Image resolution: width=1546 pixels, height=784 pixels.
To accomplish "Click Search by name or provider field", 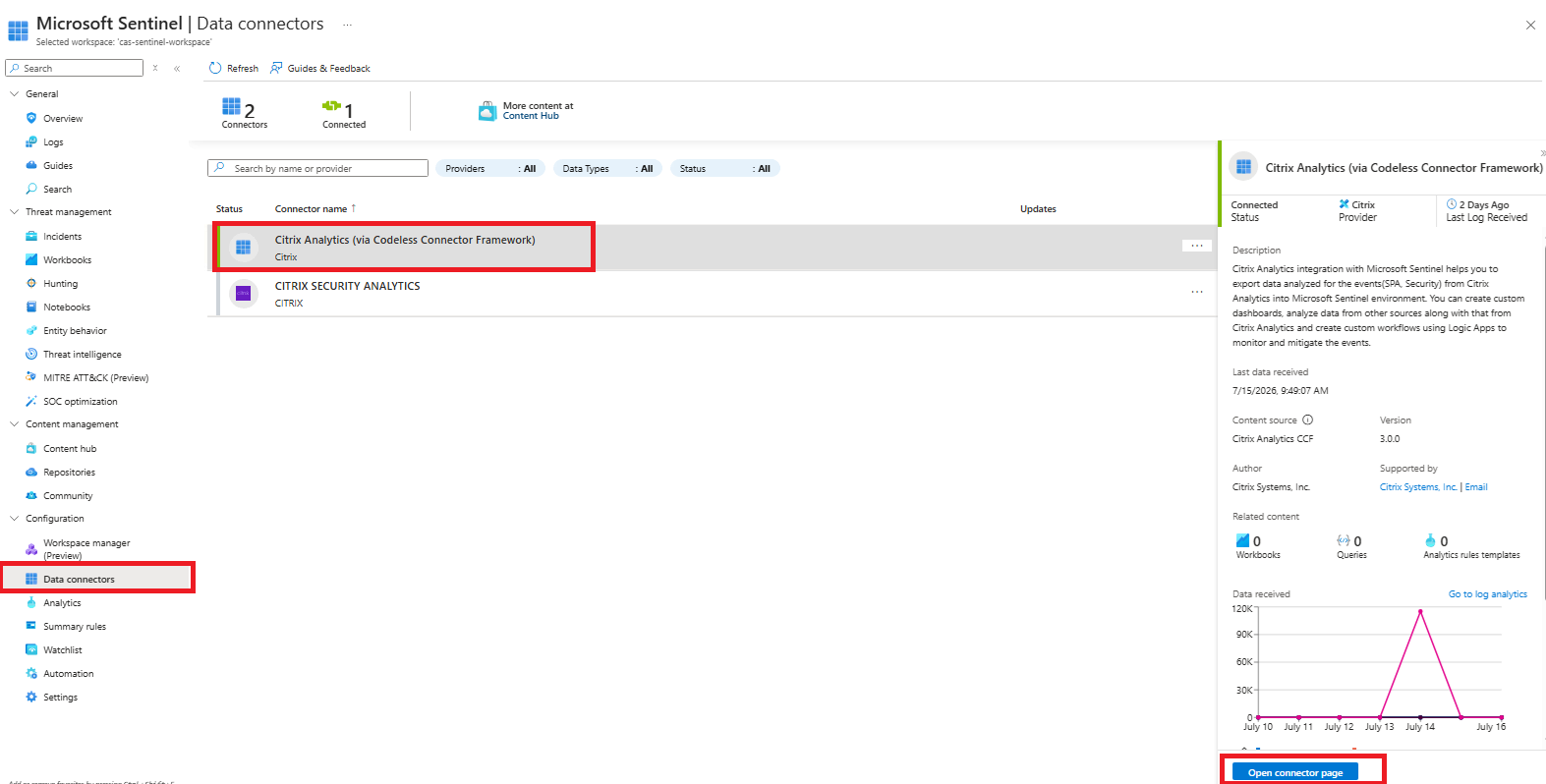I will 317,169.
